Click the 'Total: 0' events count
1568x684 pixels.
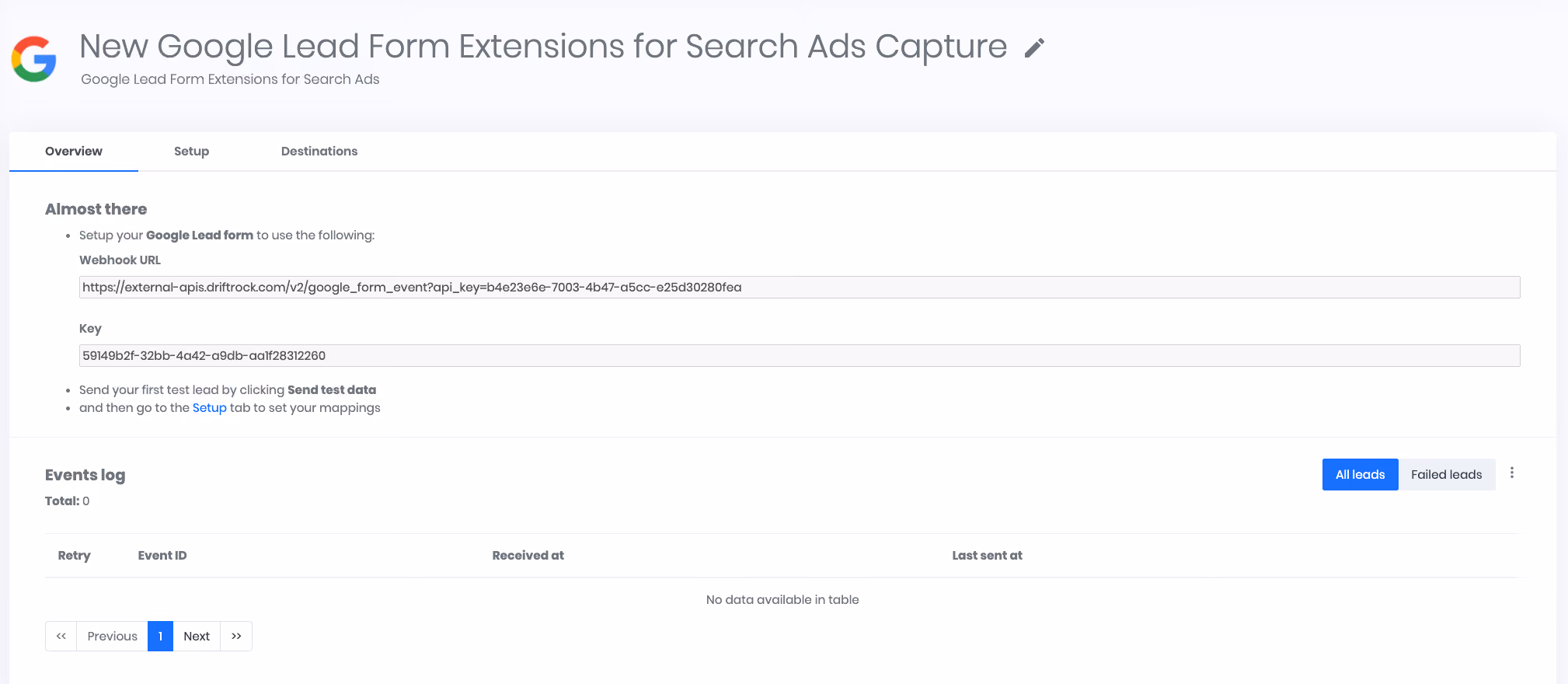coord(68,501)
